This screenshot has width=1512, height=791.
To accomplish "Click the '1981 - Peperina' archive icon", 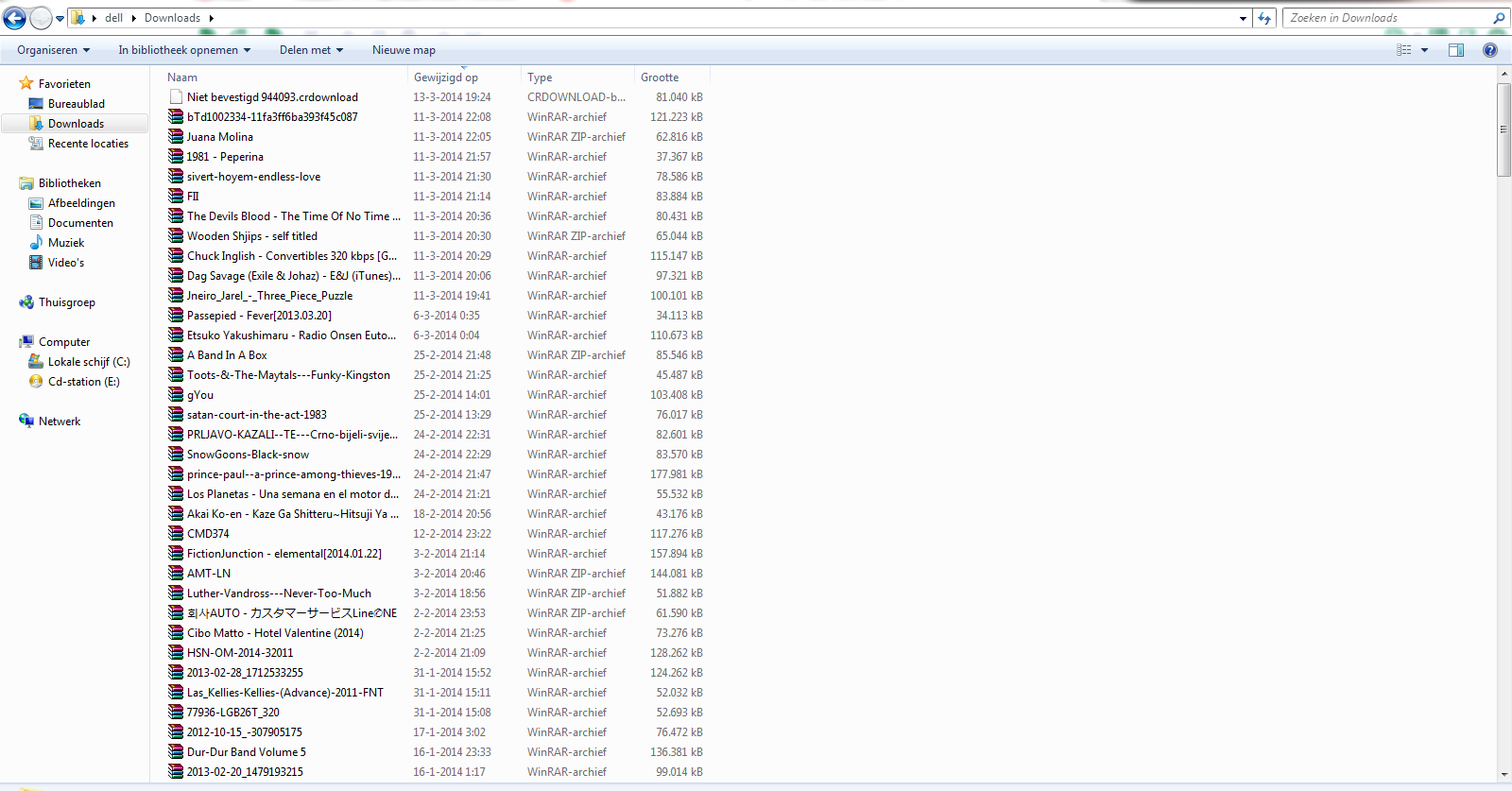I will (x=176, y=157).
